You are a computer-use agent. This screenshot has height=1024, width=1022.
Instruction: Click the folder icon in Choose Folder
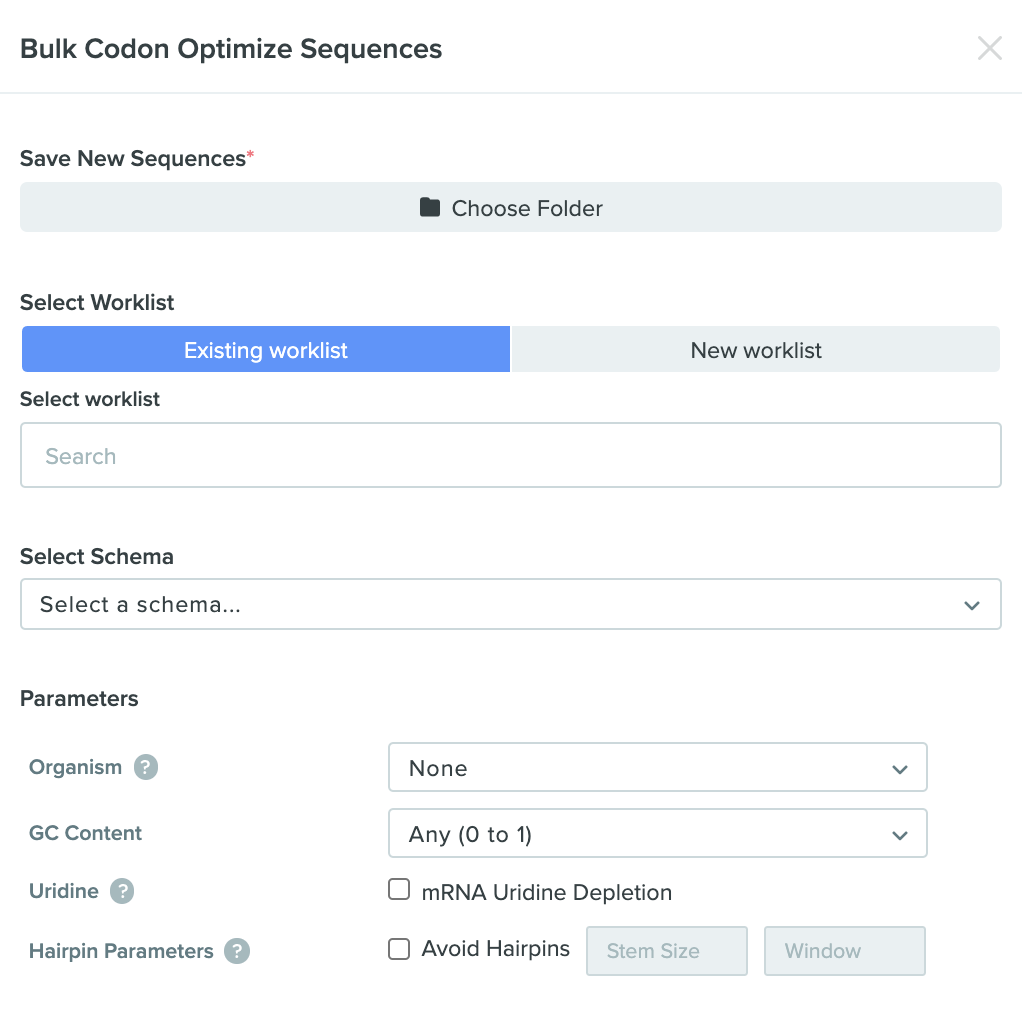pyautogui.click(x=430, y=207)
